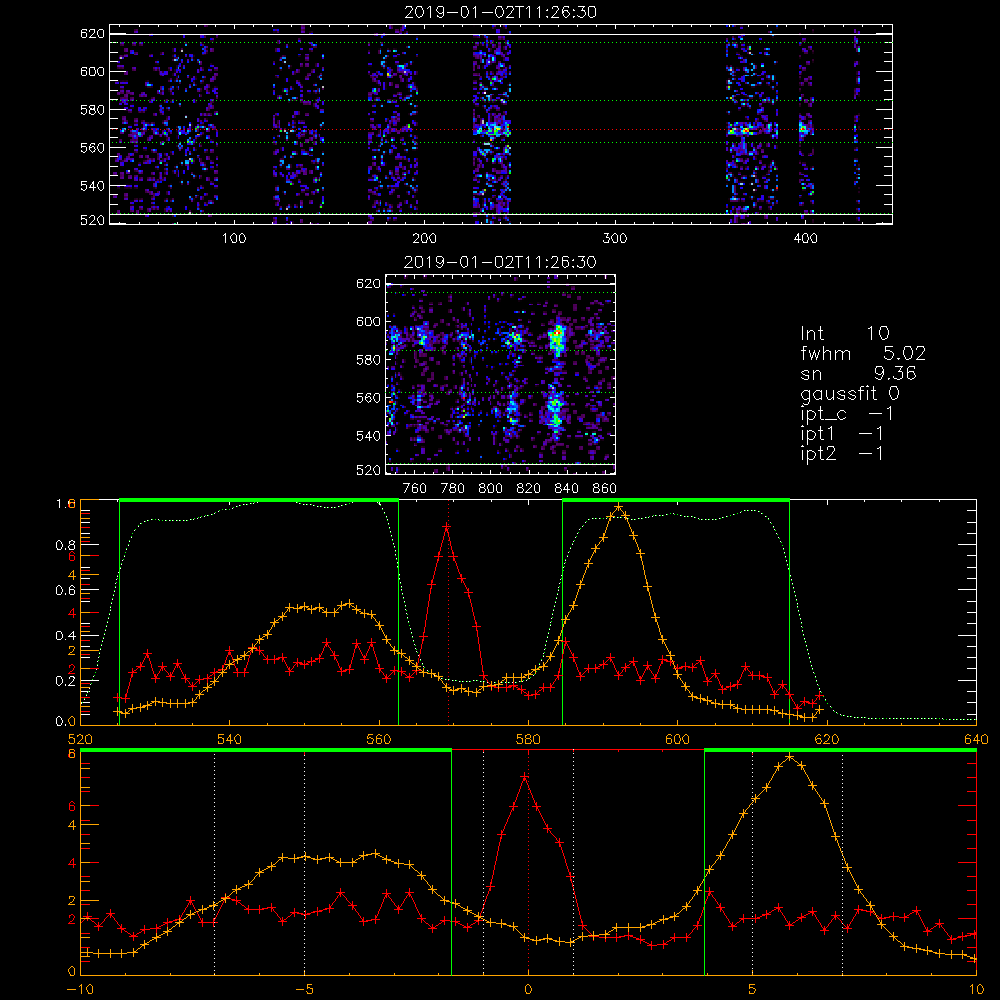
Task: Click the -10 x-axis label of bottom plot
Action: 80,990
